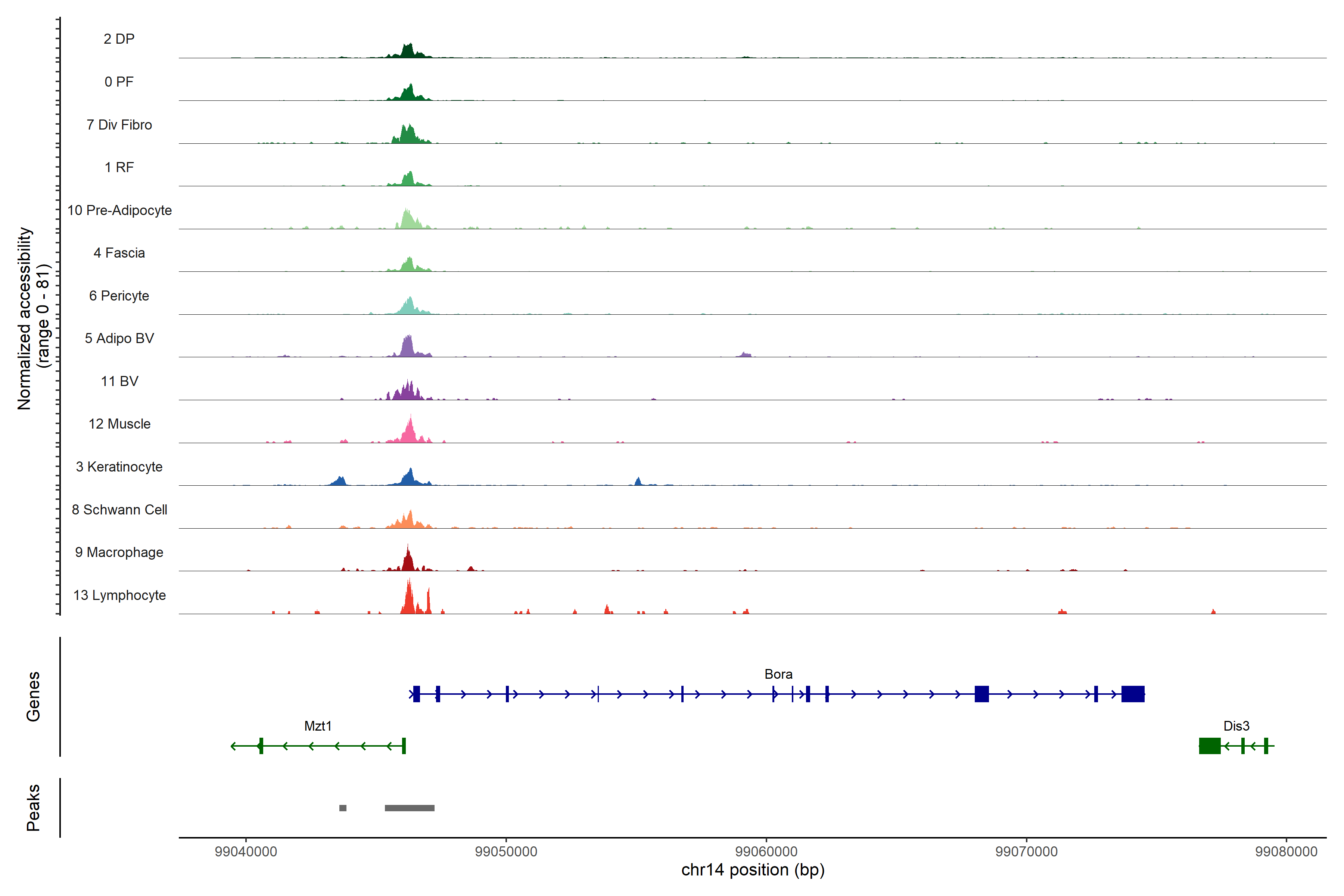Viewport: 1344px width, 896px height.
Task: Click the Mzt1 gene label
Action: (318, 726)
